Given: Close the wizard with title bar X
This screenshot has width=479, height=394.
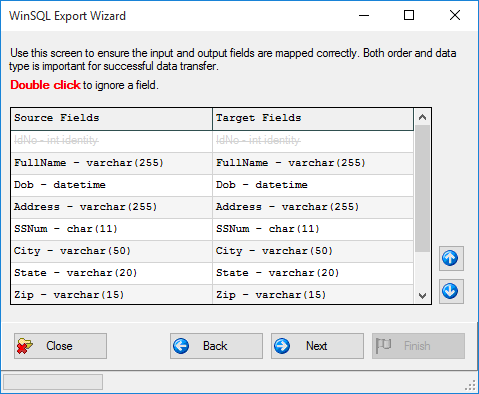Looking at the screenshot, I should pos(455,15).
